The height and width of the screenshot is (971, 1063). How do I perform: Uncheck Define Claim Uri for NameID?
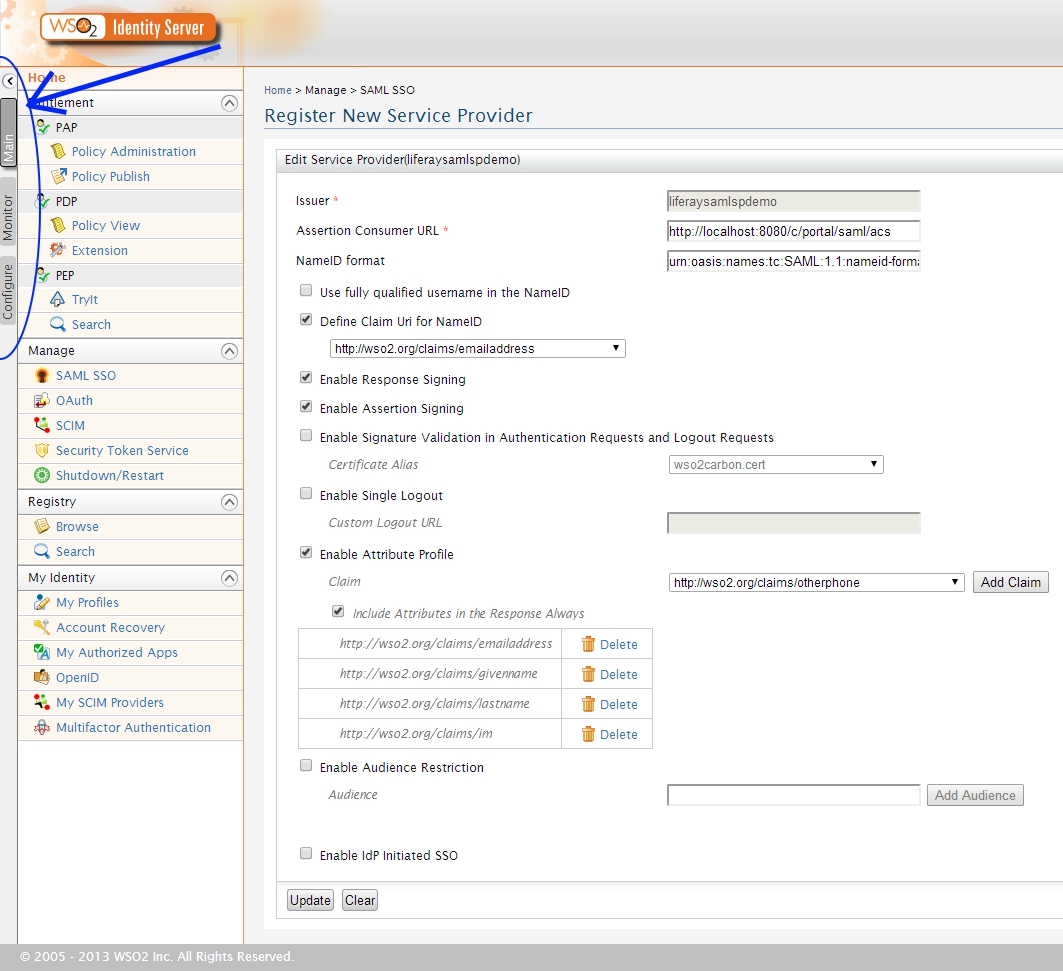point(306,319)
